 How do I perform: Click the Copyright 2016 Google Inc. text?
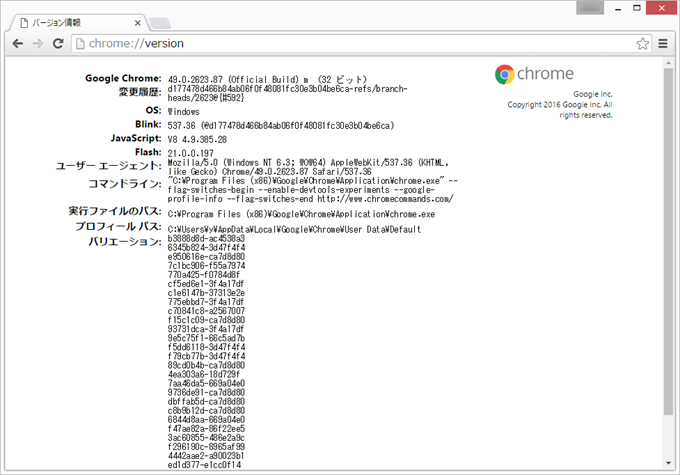pyautogui.click(x=560, y=110)
